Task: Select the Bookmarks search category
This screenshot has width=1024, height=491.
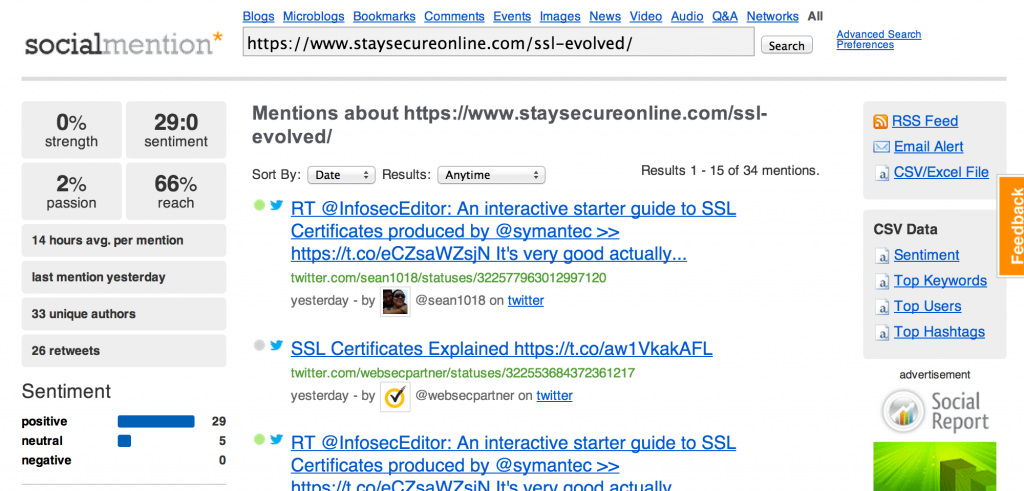Action: tap(384, 16)
